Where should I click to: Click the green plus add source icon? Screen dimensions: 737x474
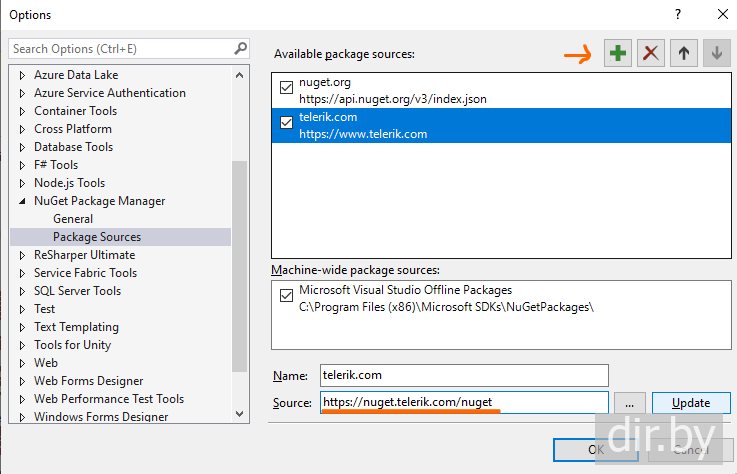point(618,54)
